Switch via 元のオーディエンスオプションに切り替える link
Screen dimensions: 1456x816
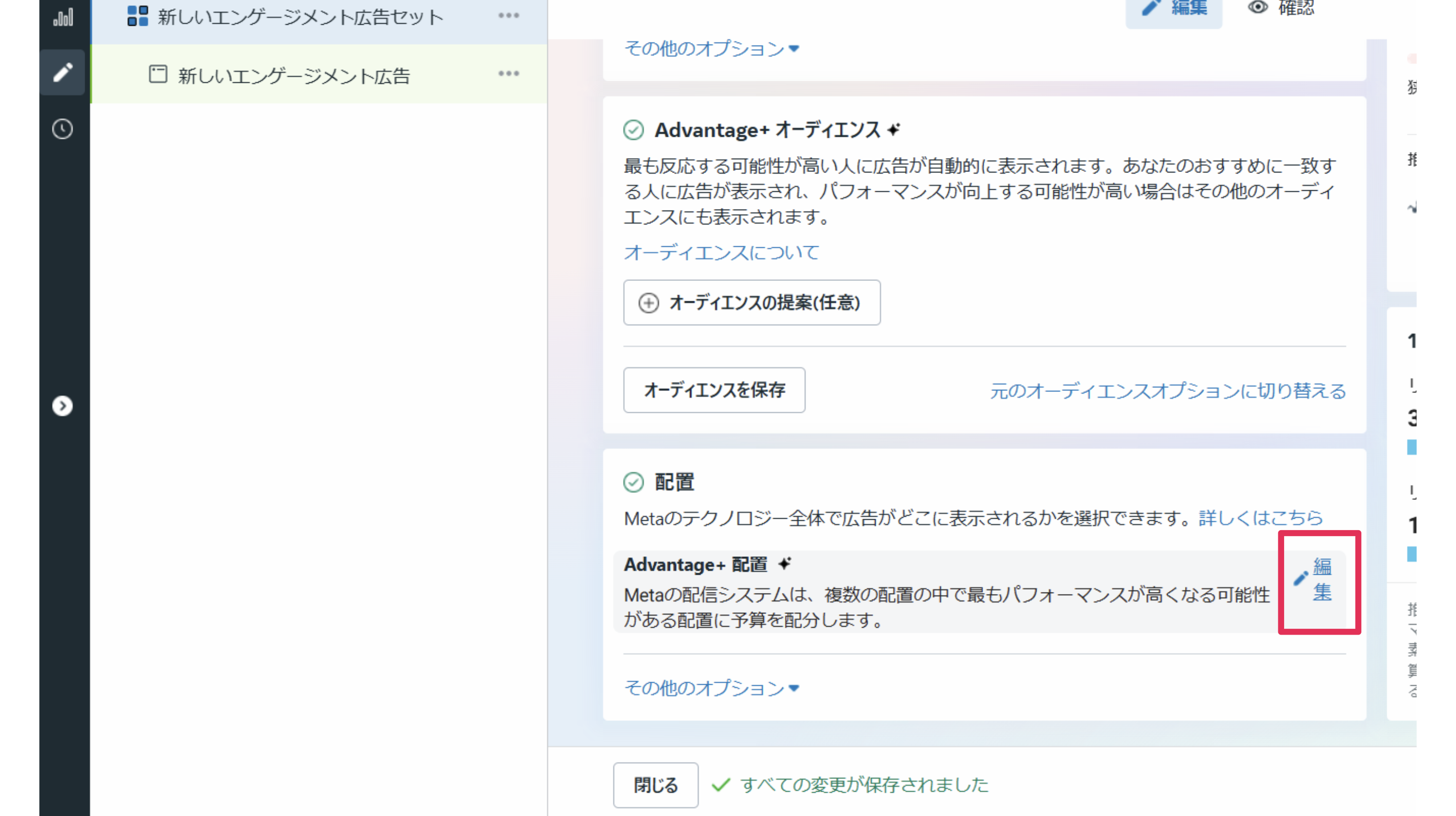pos(1168,391)
